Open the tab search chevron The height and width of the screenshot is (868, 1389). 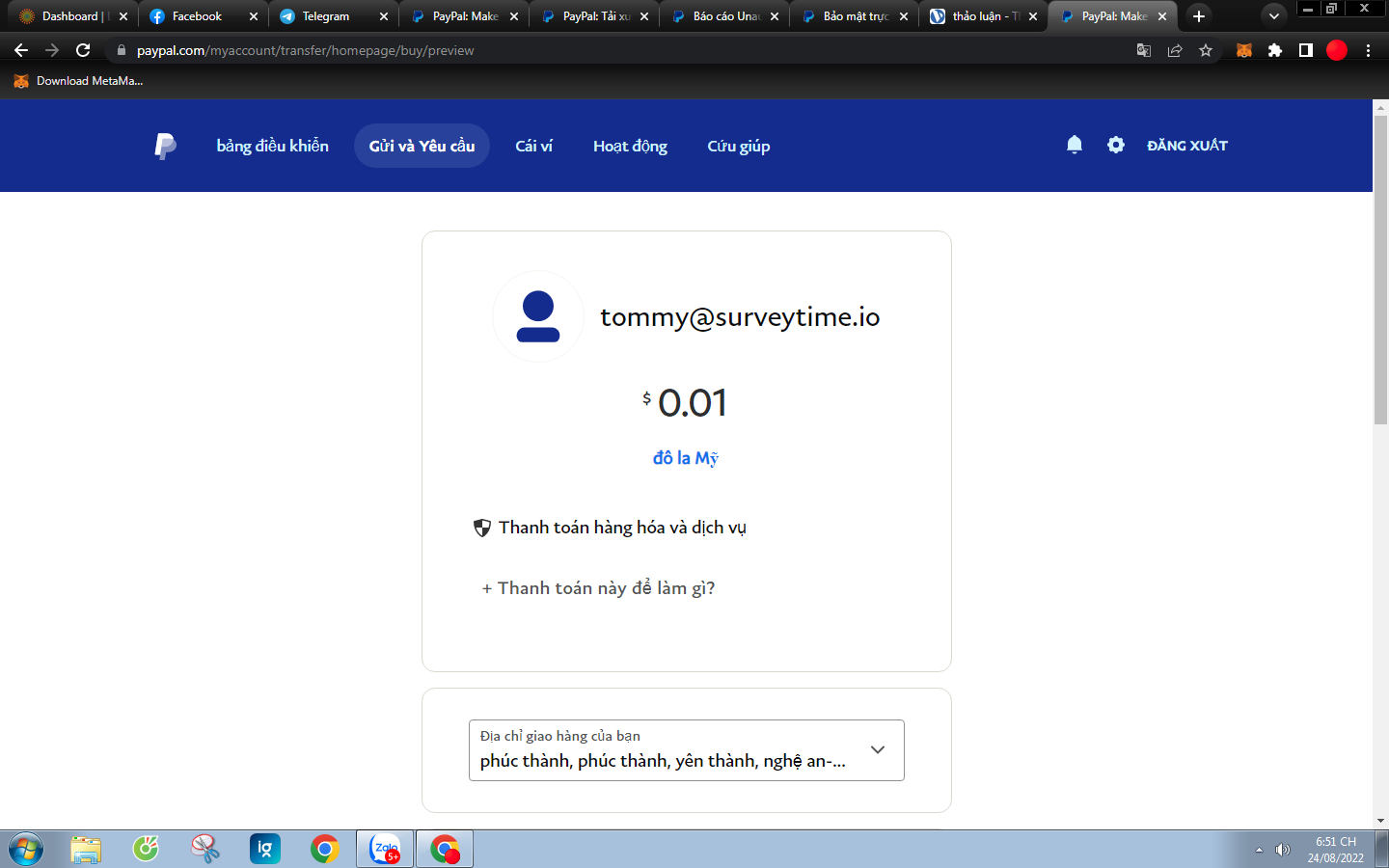tap(1274, 16)
